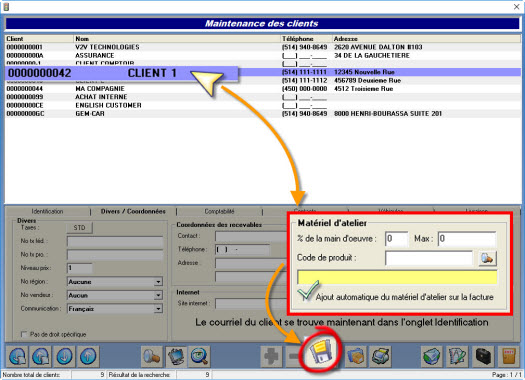
Task: Click the No tx féd input field
Action: [115, 241]
